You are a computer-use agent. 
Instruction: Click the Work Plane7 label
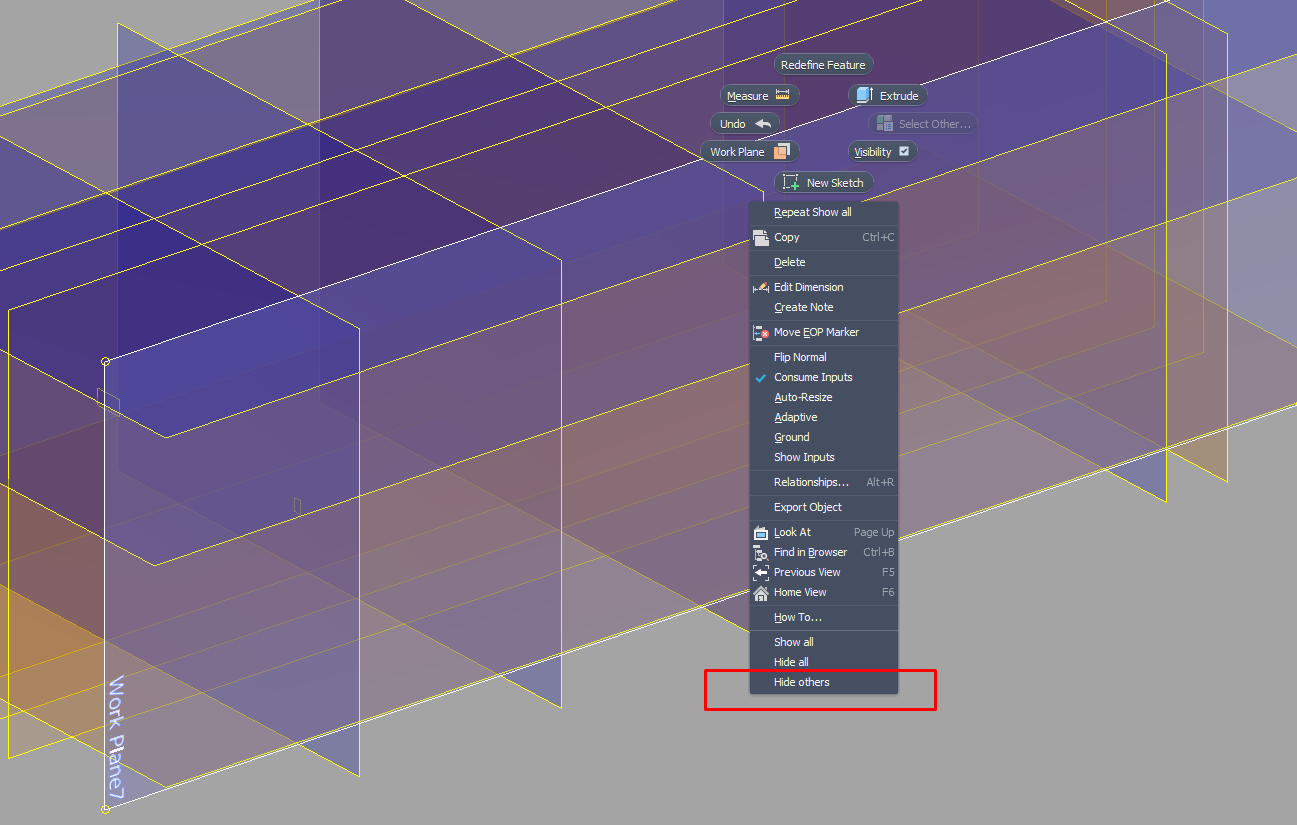pyautogui.click(x=117, y=737)
